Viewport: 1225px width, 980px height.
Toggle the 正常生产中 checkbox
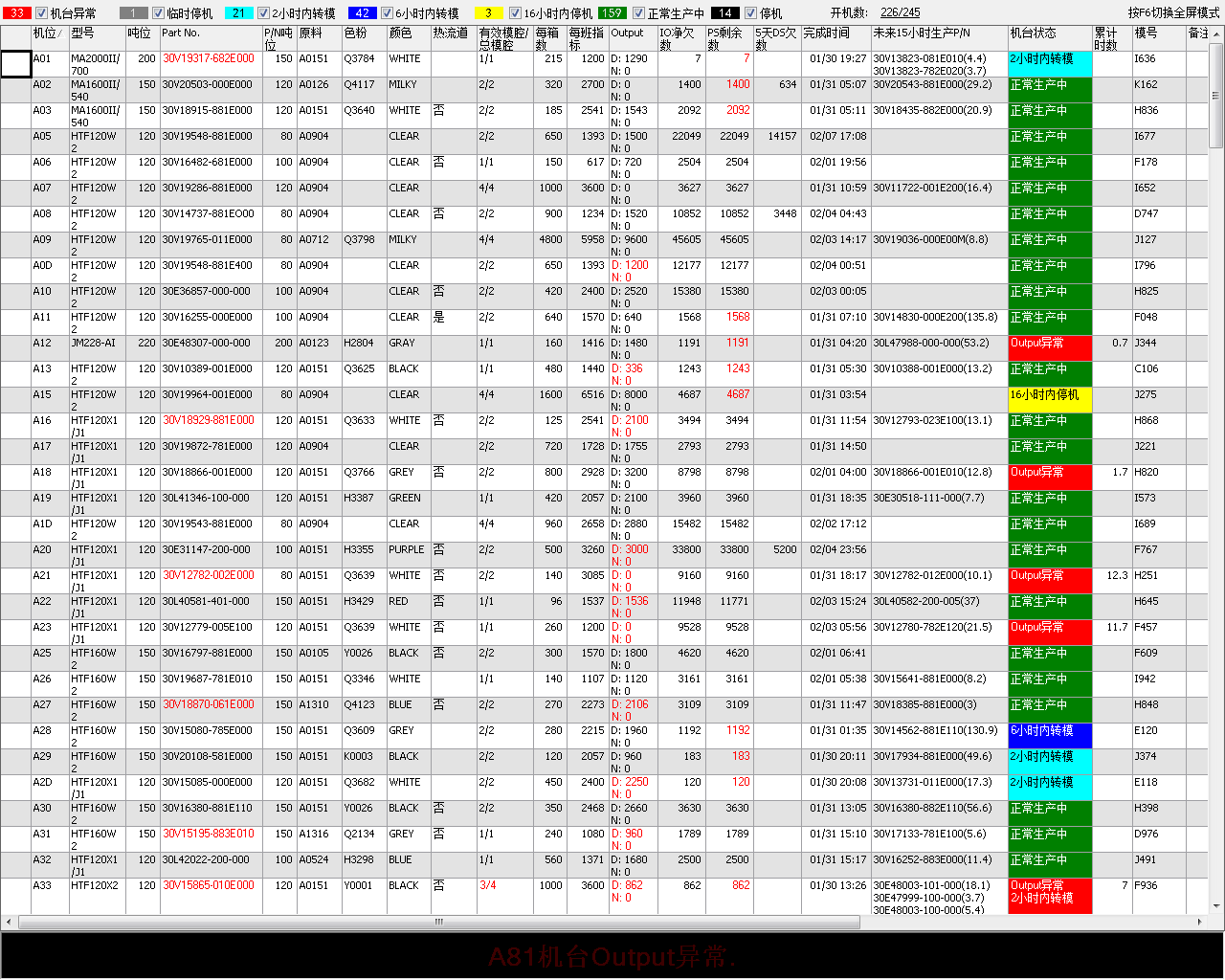coord(638,13)
